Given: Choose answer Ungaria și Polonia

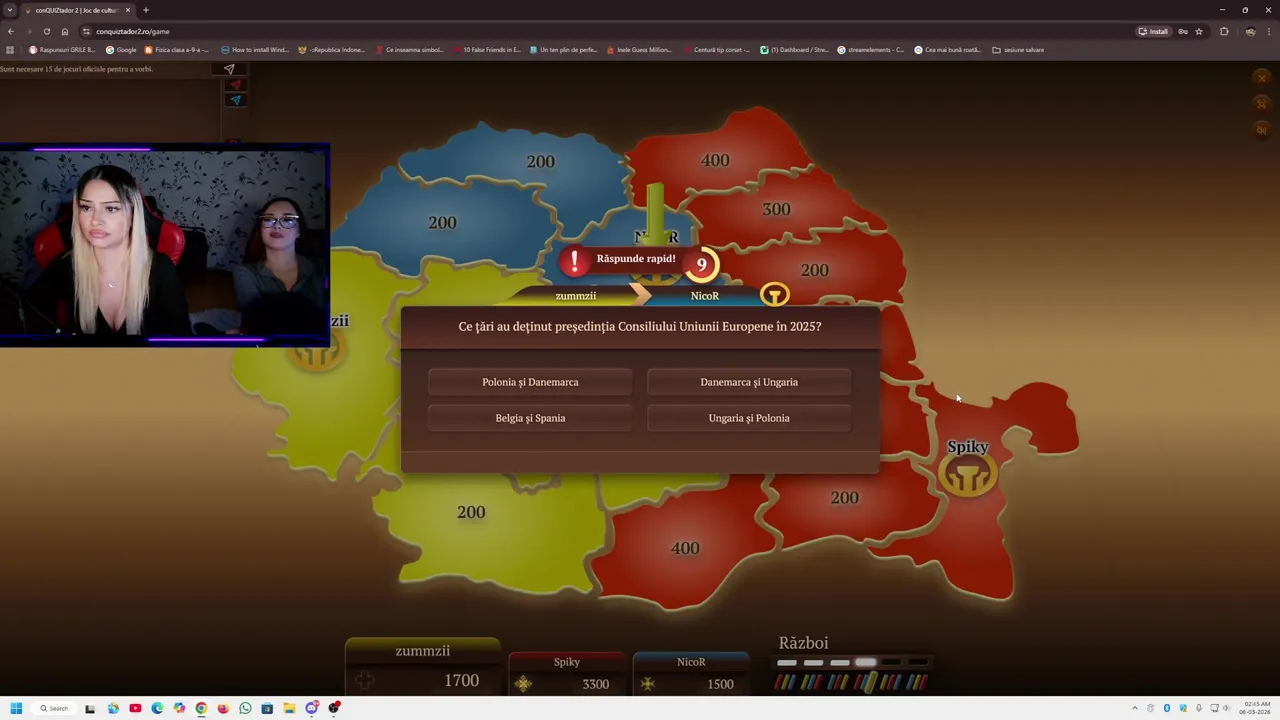Looking at the screenshot, I should click(749, 418).
